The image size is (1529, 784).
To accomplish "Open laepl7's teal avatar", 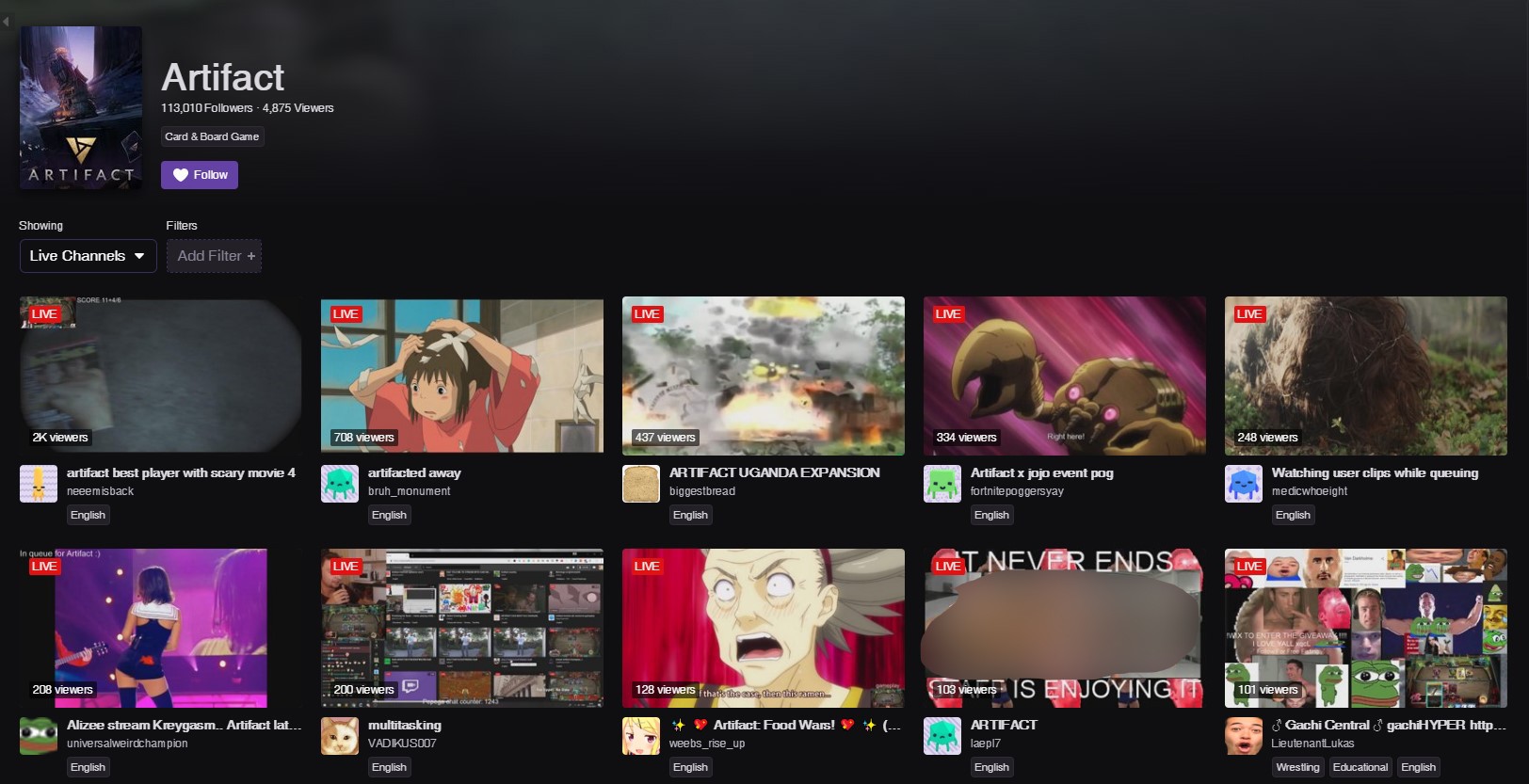I will 942,736.
